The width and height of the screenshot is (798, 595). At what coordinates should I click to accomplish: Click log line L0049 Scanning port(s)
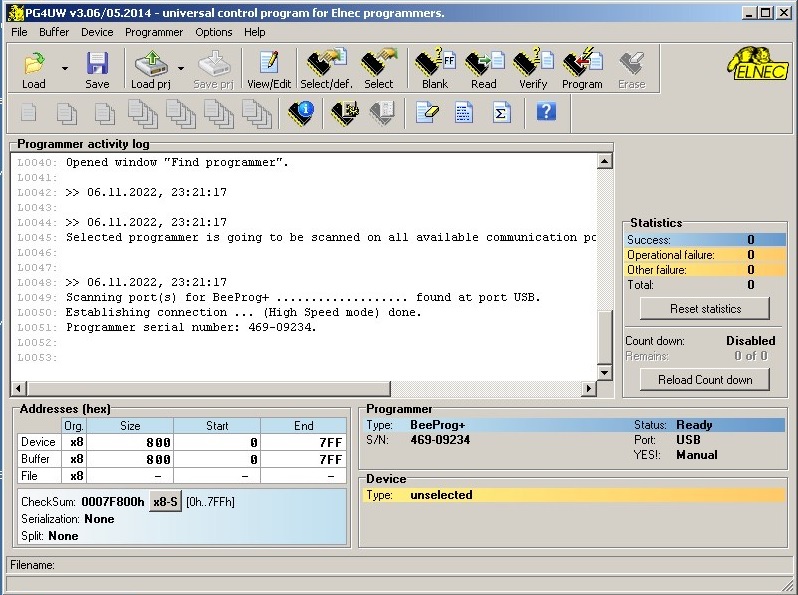(303, 297)
